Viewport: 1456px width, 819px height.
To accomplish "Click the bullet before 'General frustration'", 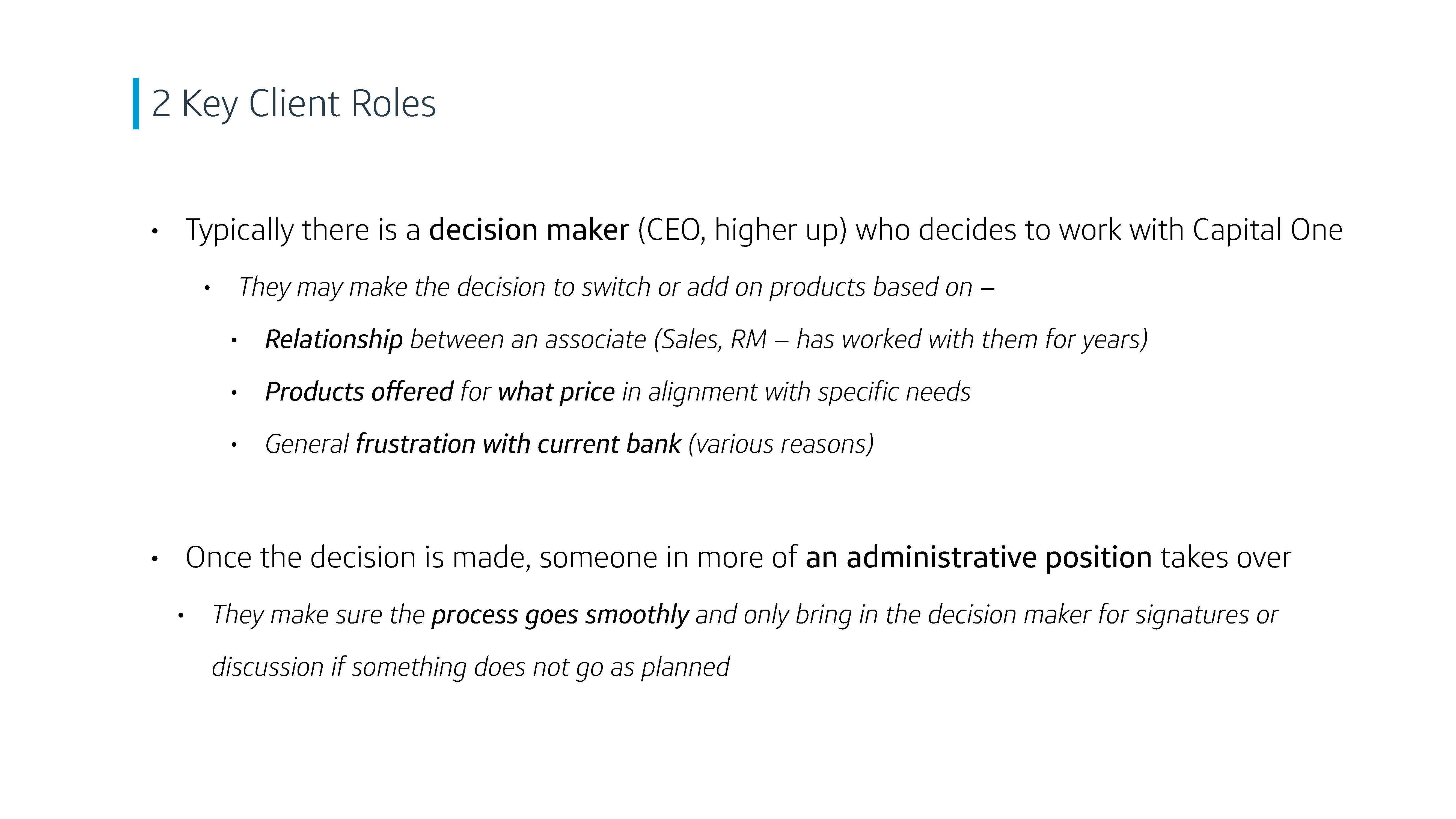I will [234, 445].
